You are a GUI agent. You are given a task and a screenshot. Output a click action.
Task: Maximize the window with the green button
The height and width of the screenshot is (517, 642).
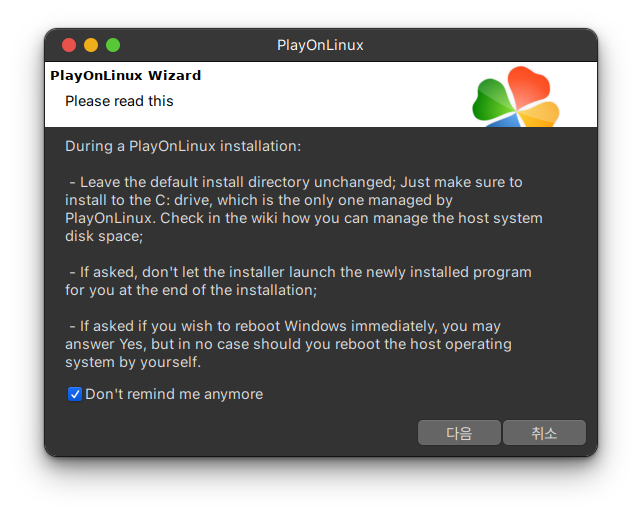click(x=113, y=45)
